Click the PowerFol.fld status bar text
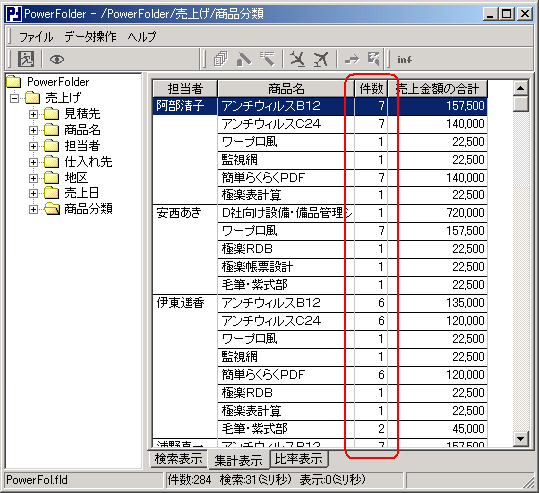 37,480
